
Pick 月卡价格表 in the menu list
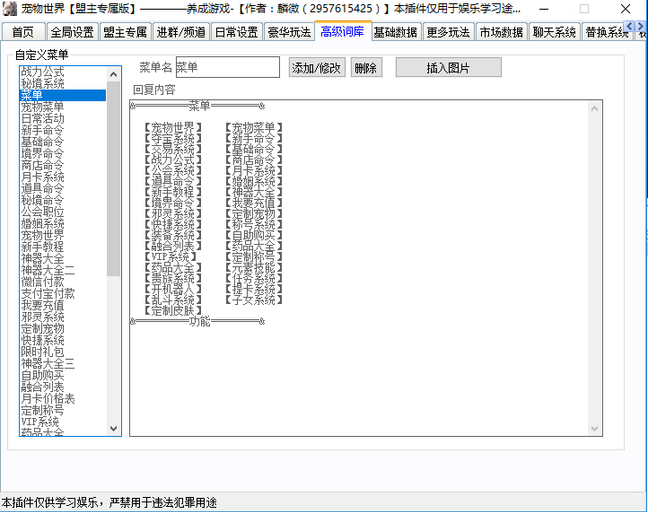point(48,398)
